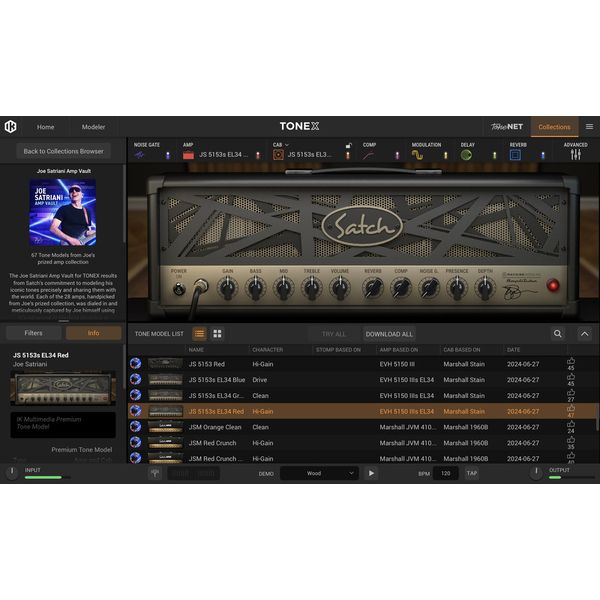This screenshot has width=600, height=600.
Task: Click the amp Presence knob
Action: coord(457,288)
